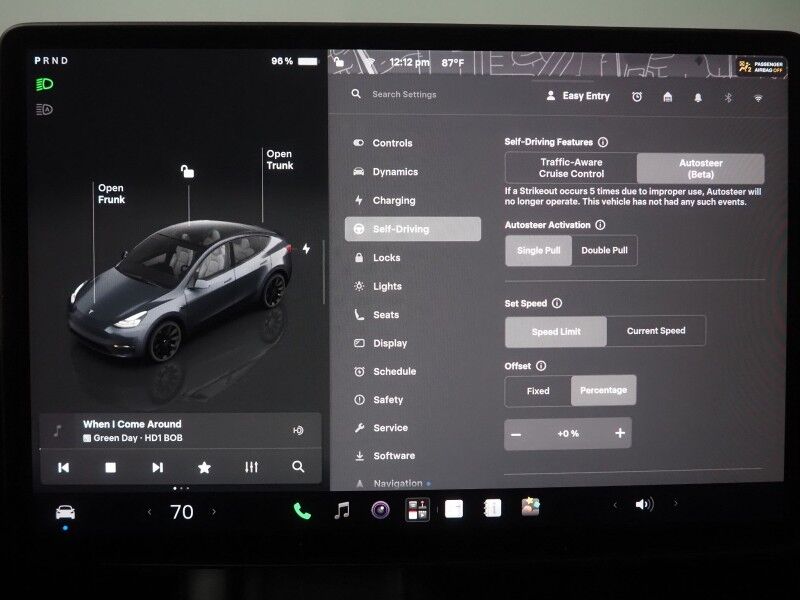Lower cabin temperature with left arrow
Screen dimensions: 800x600
(x=149, y=512)
